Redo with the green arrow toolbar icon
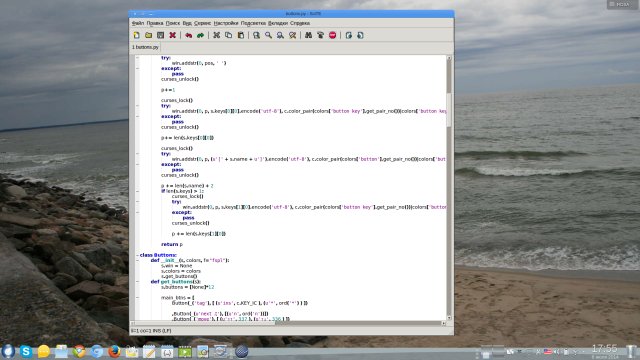 [x=200, y=36]
